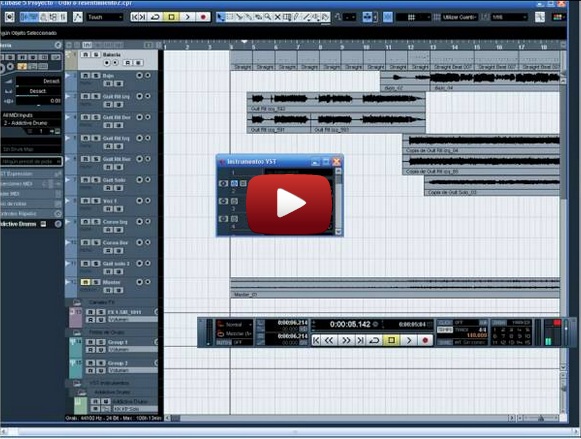Open the Normal record mode dropdown
Screen dimensions: 581x439
click(x=235, y=325)
